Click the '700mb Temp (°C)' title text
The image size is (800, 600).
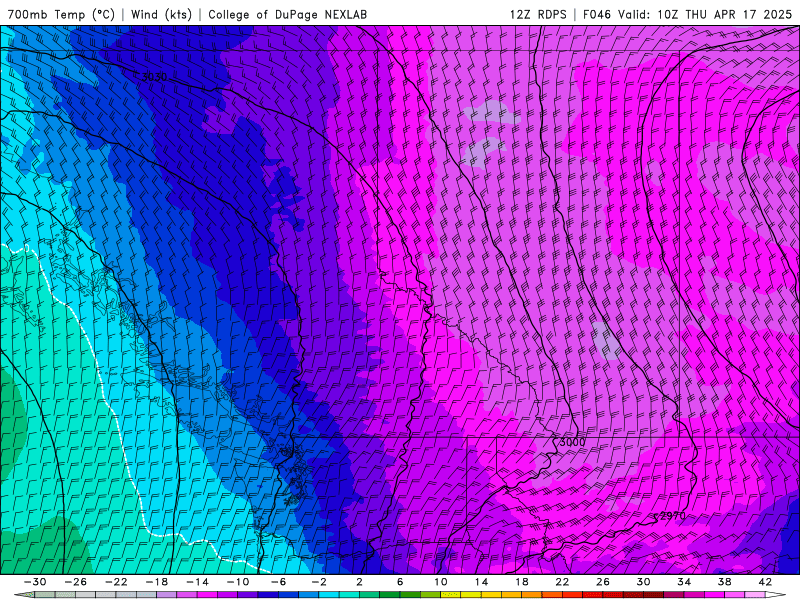click(x=61, y=14)
